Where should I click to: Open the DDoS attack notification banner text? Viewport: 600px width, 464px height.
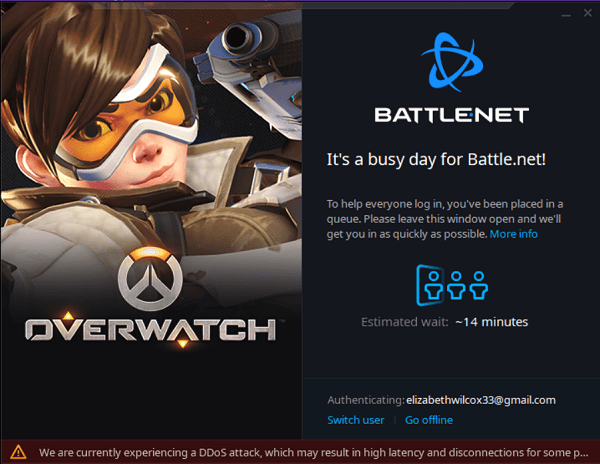[x=313, y=453]
